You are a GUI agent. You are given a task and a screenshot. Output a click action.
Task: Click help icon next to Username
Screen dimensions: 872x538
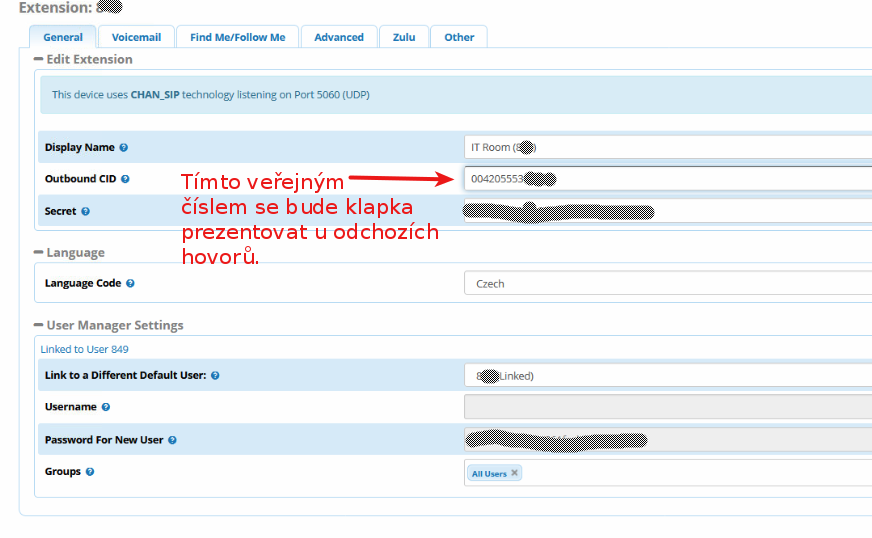click(x=106, y=408)
